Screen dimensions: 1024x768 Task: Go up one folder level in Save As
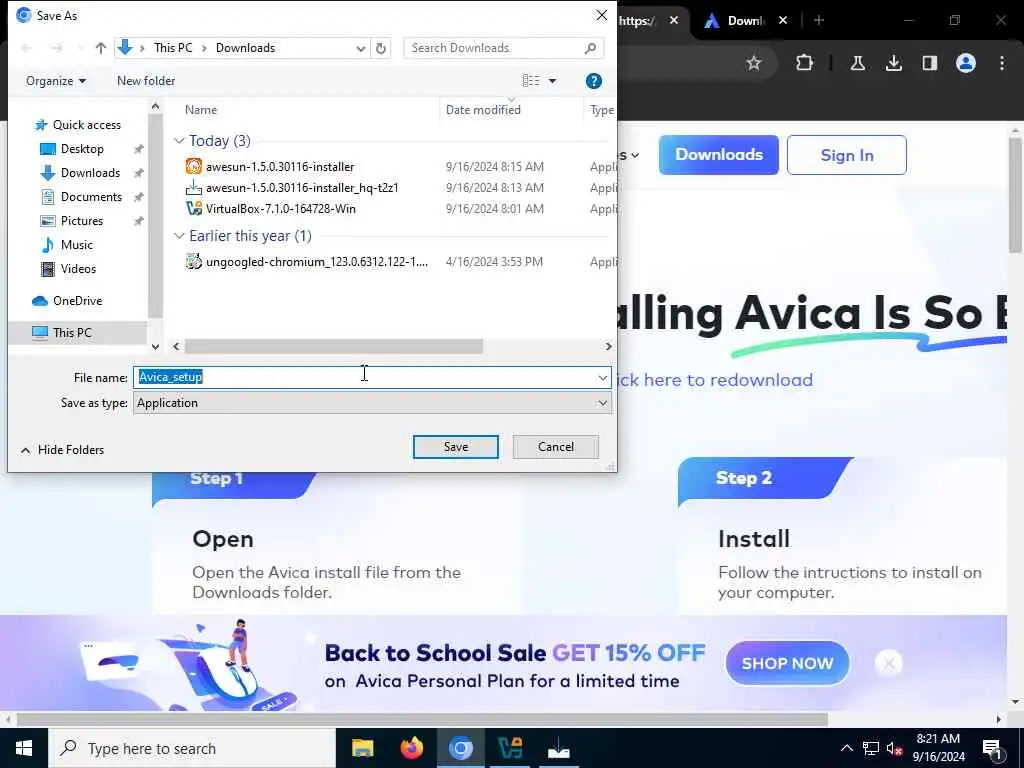pyautogui.click(x=101, y=48)
